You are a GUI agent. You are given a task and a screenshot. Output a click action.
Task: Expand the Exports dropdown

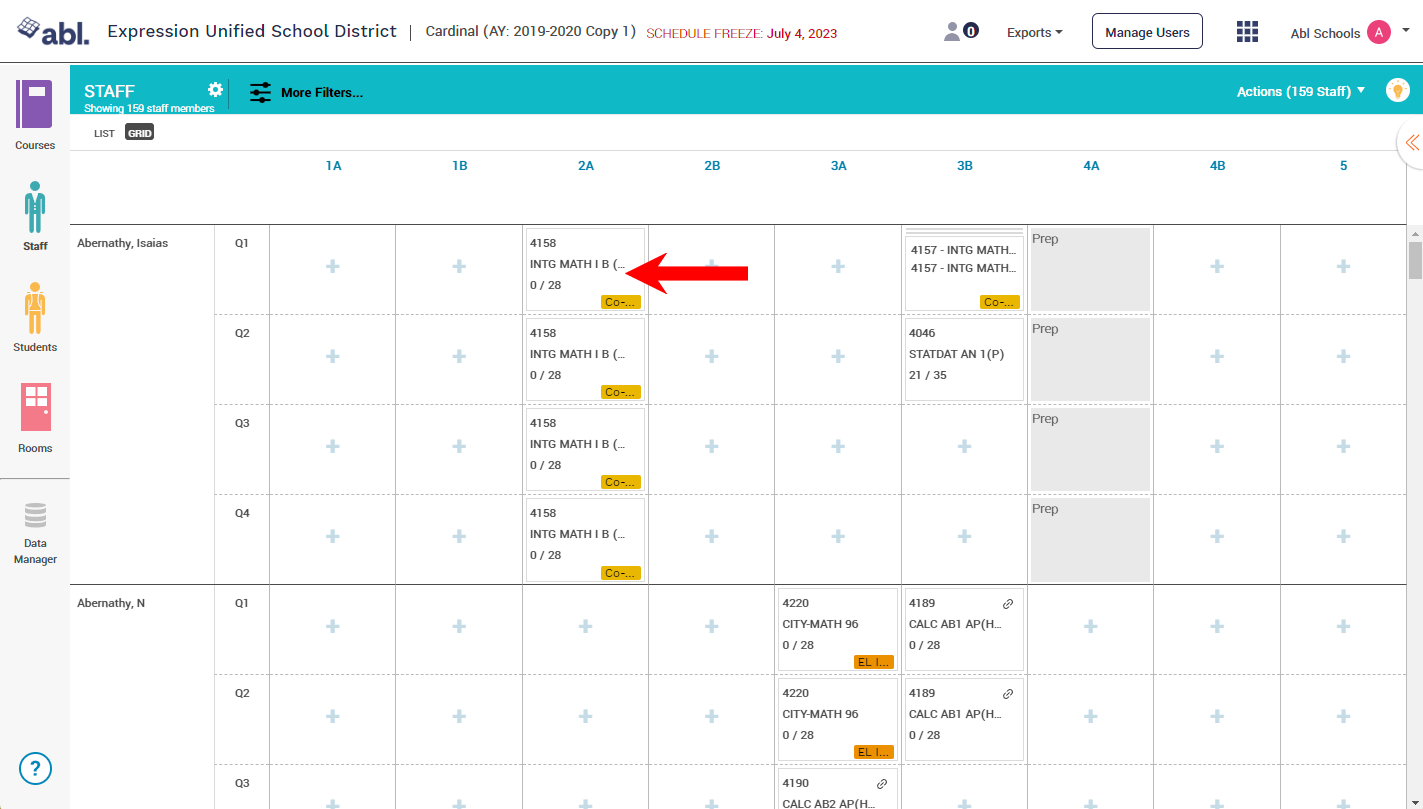(1034, 33)
